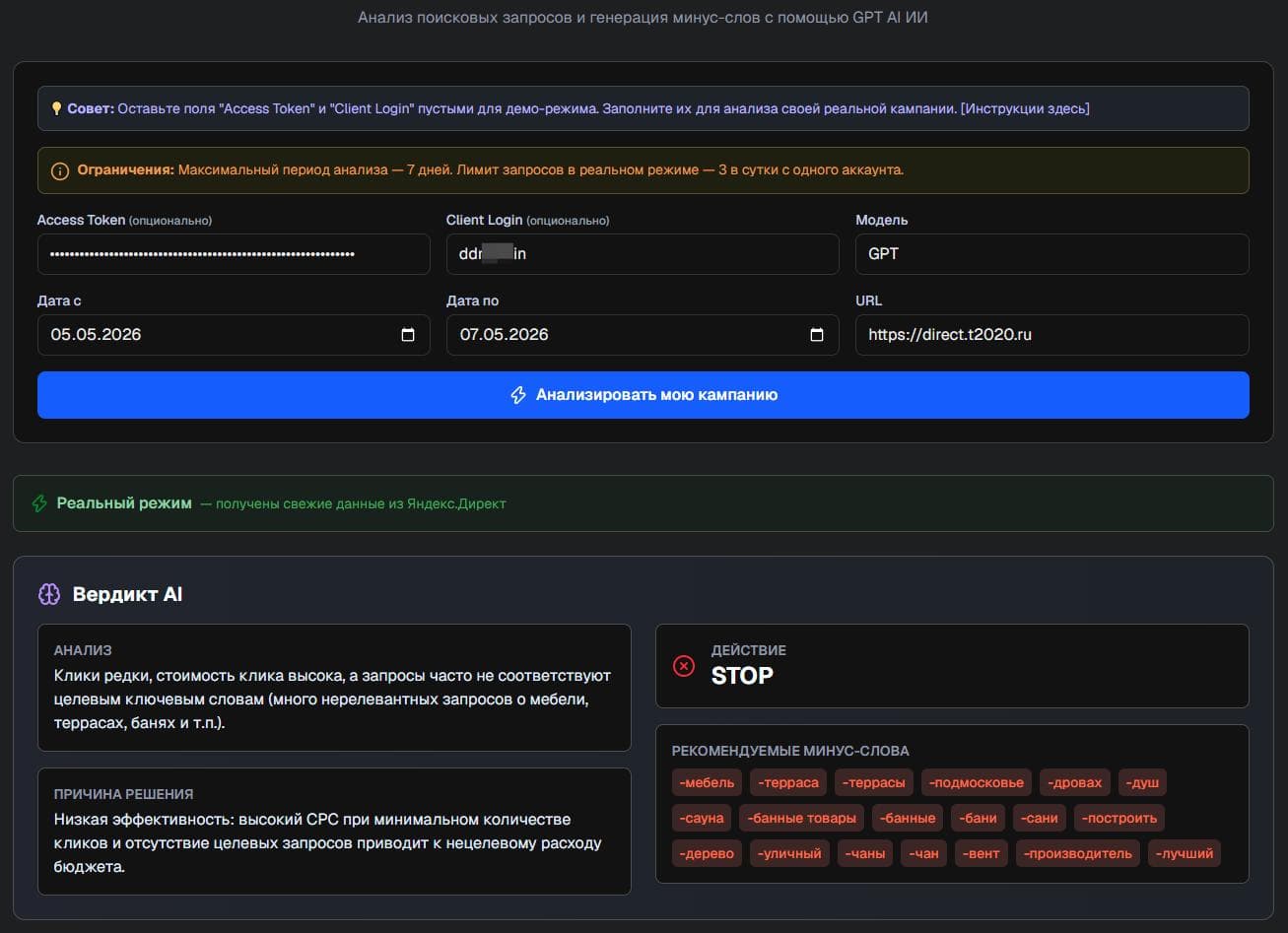
Task: Focus the Access Token field
Action: [x=234, y=254]
